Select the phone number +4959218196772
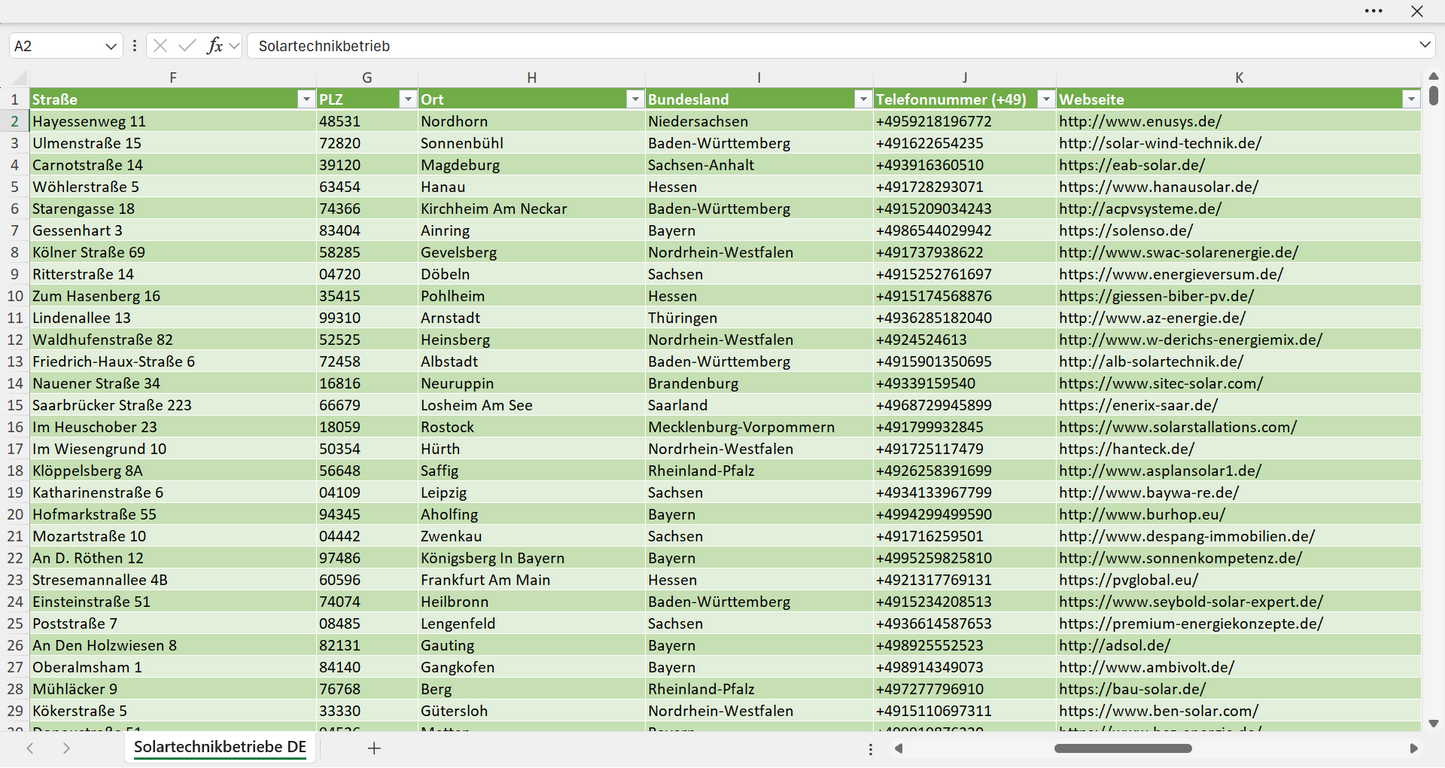This screenshot has width=1445, height=768. tap(965, 121)
